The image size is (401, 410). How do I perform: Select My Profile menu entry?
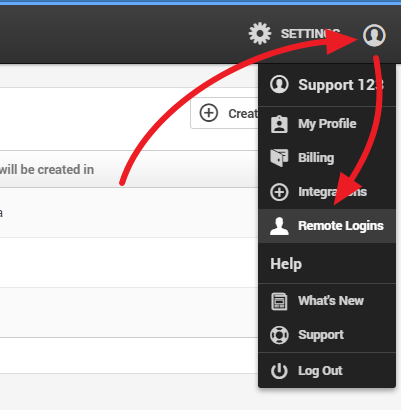[327, 124]
